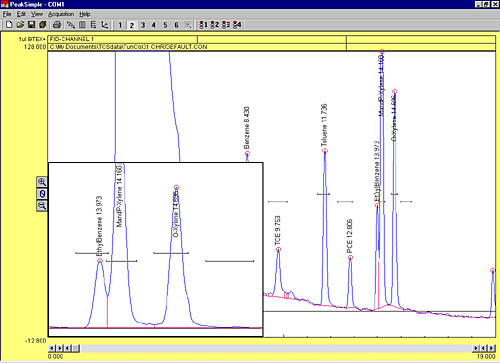Click the horizontal time scrollbar track
Viewport: 500px width, 363px height.
click(x=276, y=348)
